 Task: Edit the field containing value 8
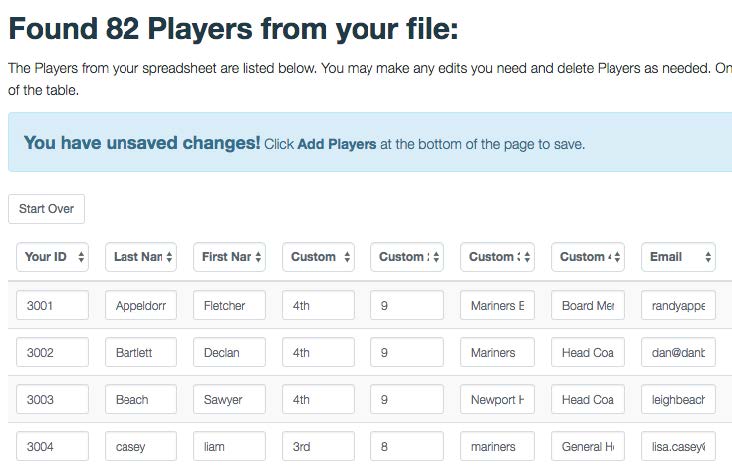(406, 447)
